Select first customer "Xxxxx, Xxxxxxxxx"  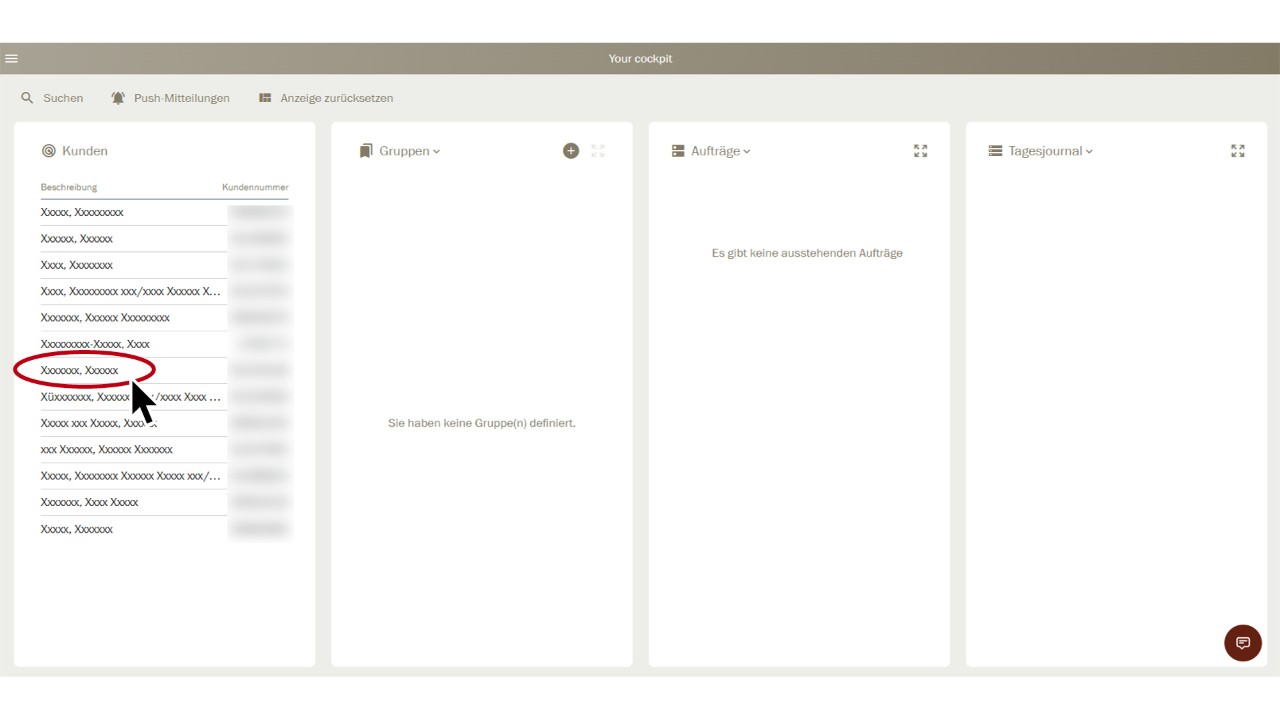click(82, 212)
